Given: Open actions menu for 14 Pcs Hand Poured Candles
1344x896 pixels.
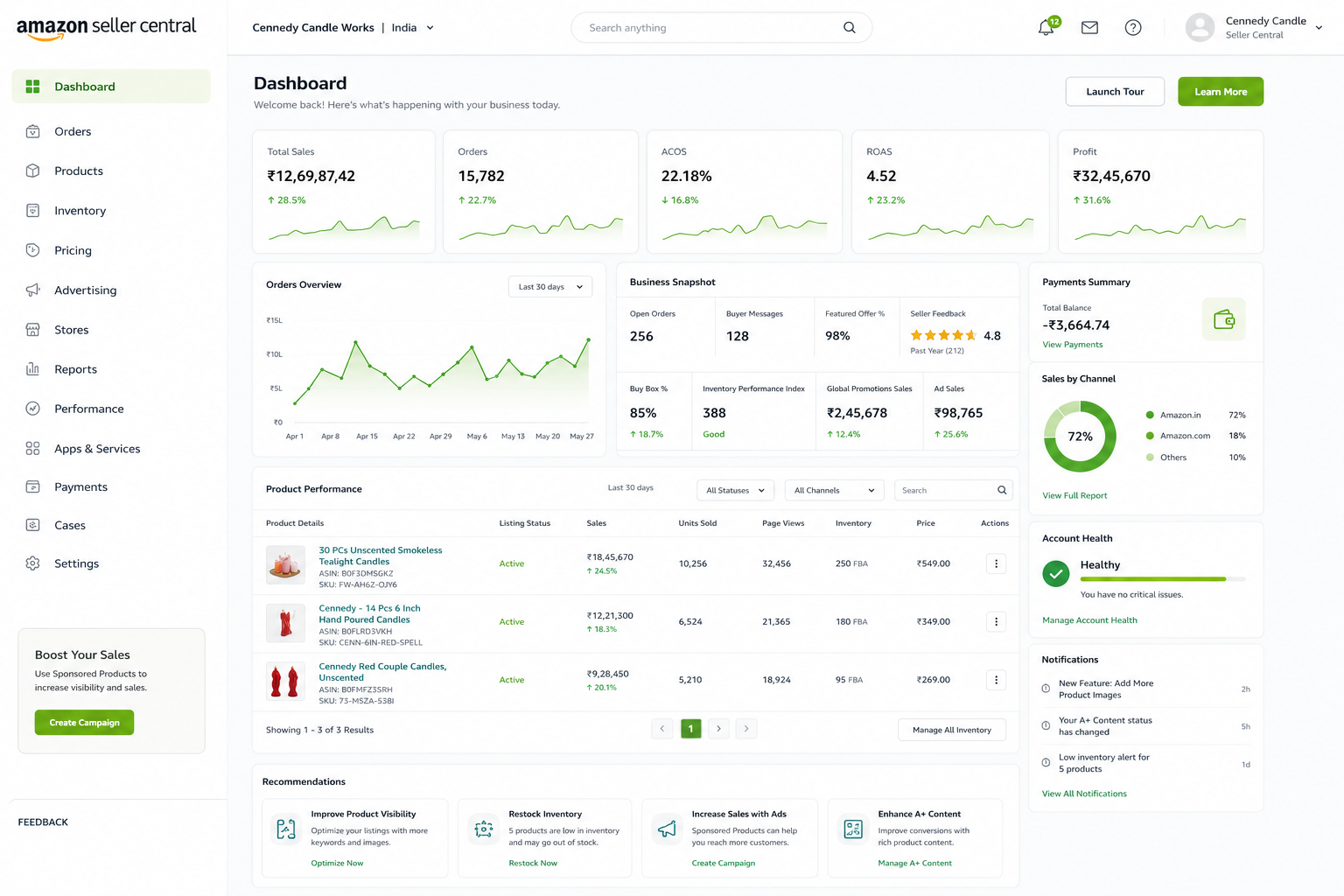Looking at the screenshot, I should (996, 621).
